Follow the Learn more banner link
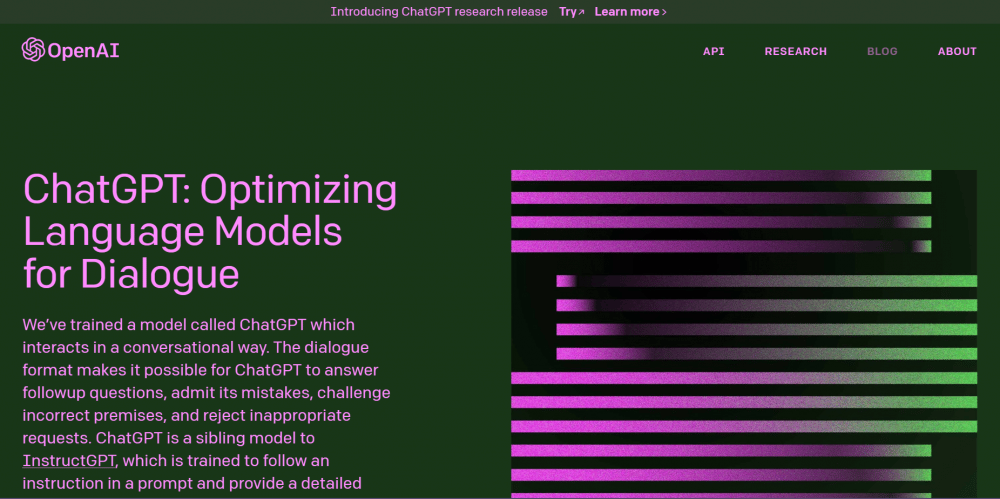The image size is (1000, 499). [627, 12]
